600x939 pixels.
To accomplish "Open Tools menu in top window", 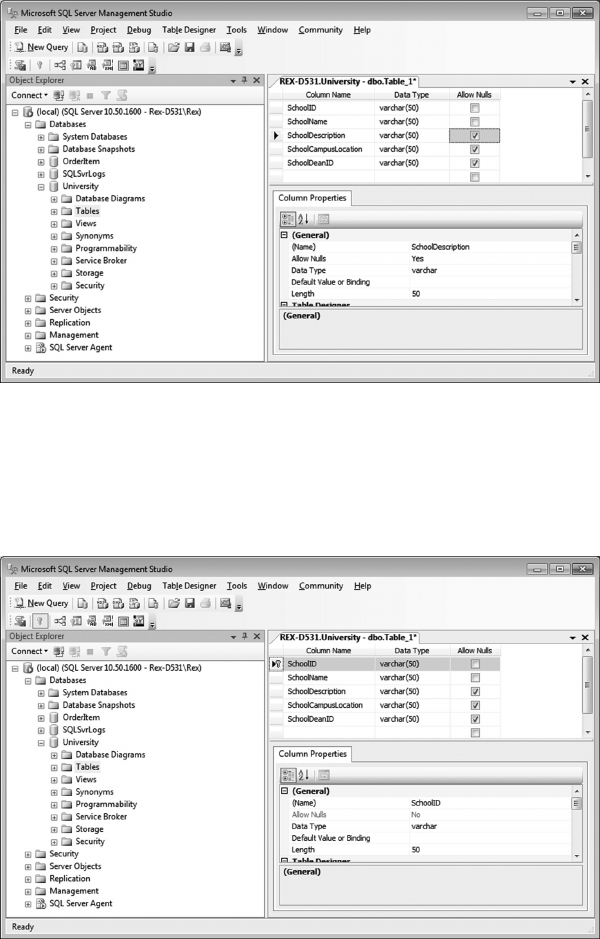I will [x=237, y=30].
